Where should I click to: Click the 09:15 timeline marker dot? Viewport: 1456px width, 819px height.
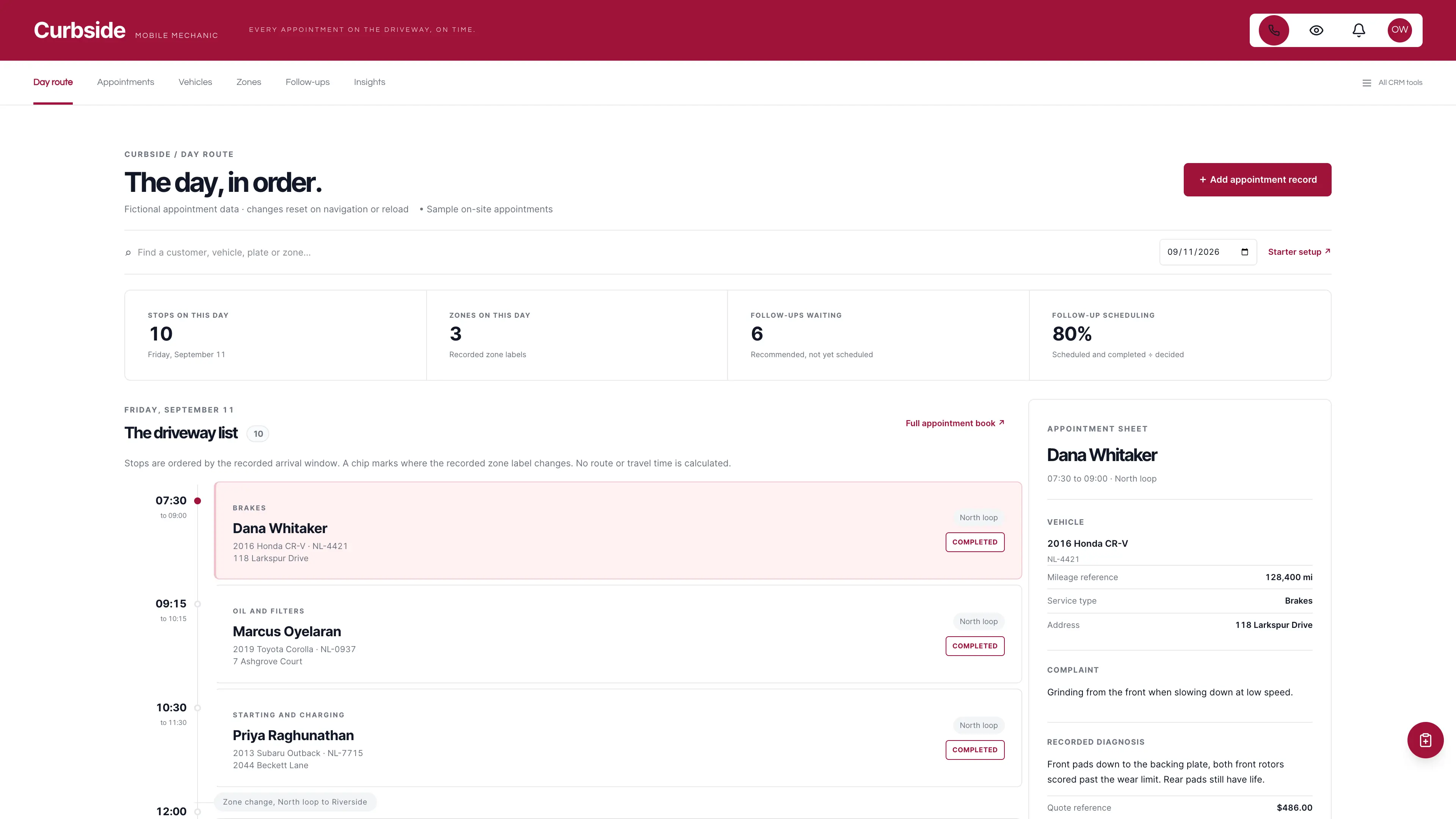tap(197, 604)
